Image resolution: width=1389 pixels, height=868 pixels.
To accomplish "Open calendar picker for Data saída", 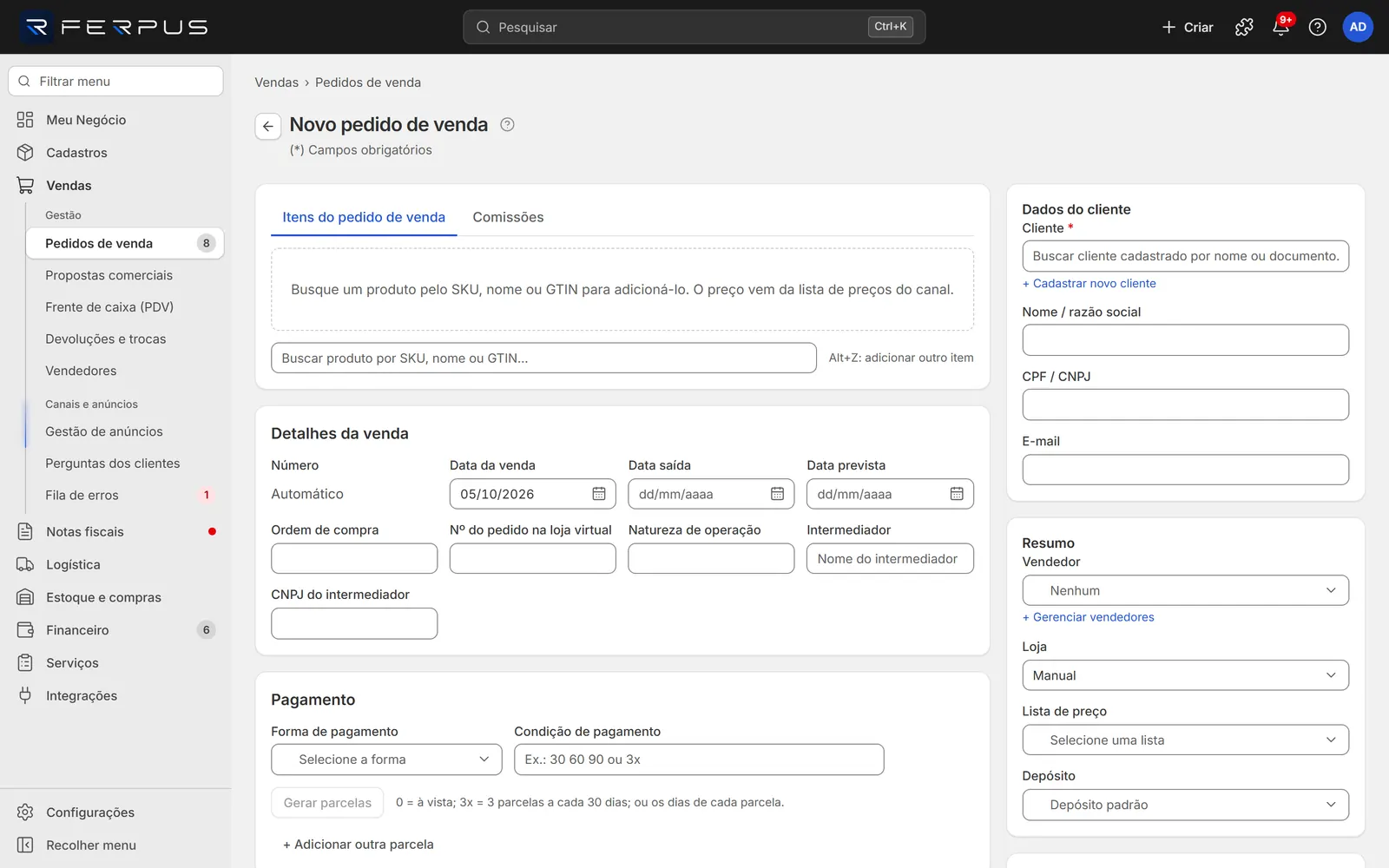I will pyautogui.click(x=777, y=494).
